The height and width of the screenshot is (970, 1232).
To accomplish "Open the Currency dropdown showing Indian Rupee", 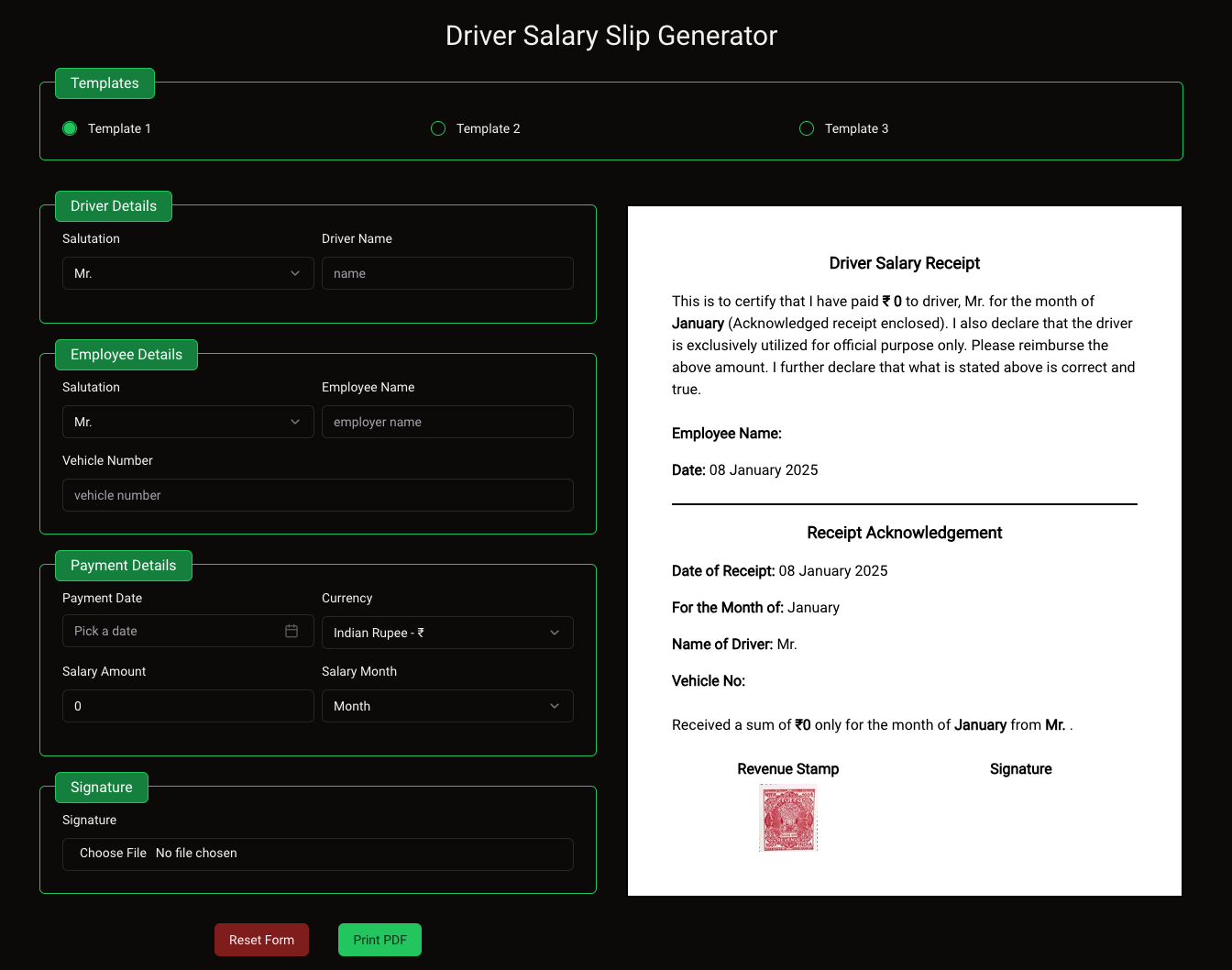I will (x=447, y=633).
